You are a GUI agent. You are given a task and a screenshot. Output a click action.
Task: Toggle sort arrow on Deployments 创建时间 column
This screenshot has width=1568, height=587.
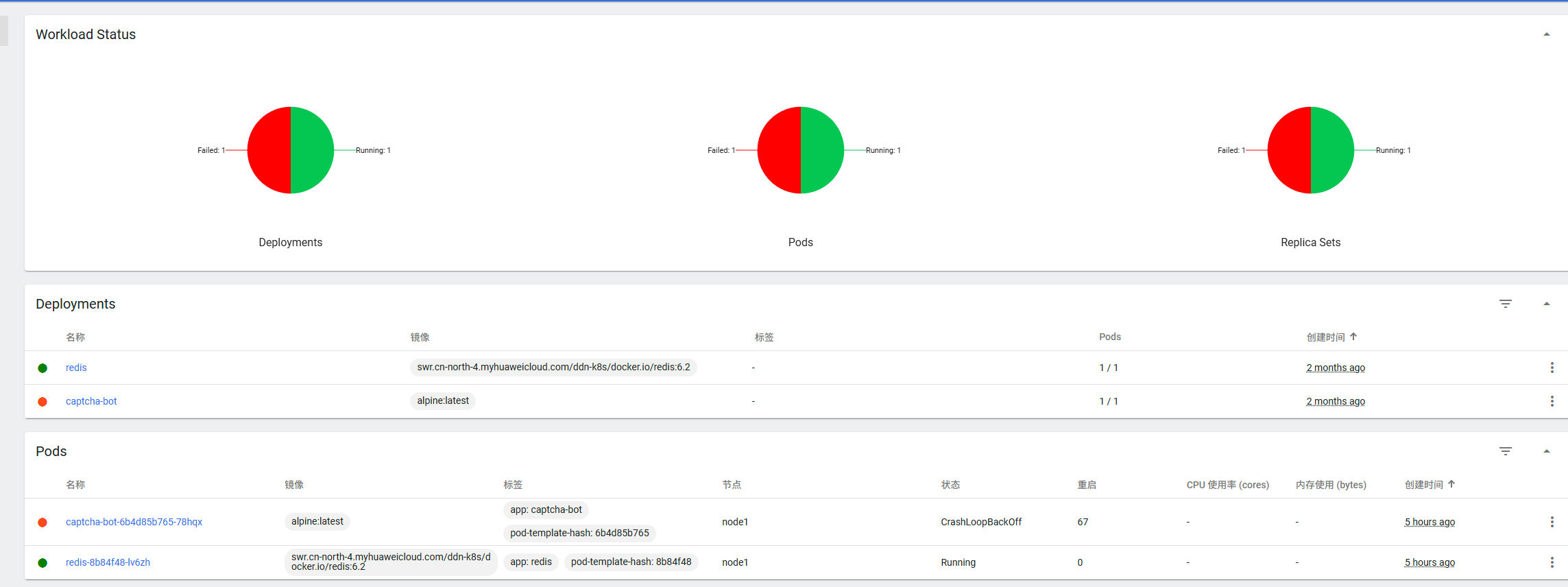pyautogui.click(x=1353, y=337)
